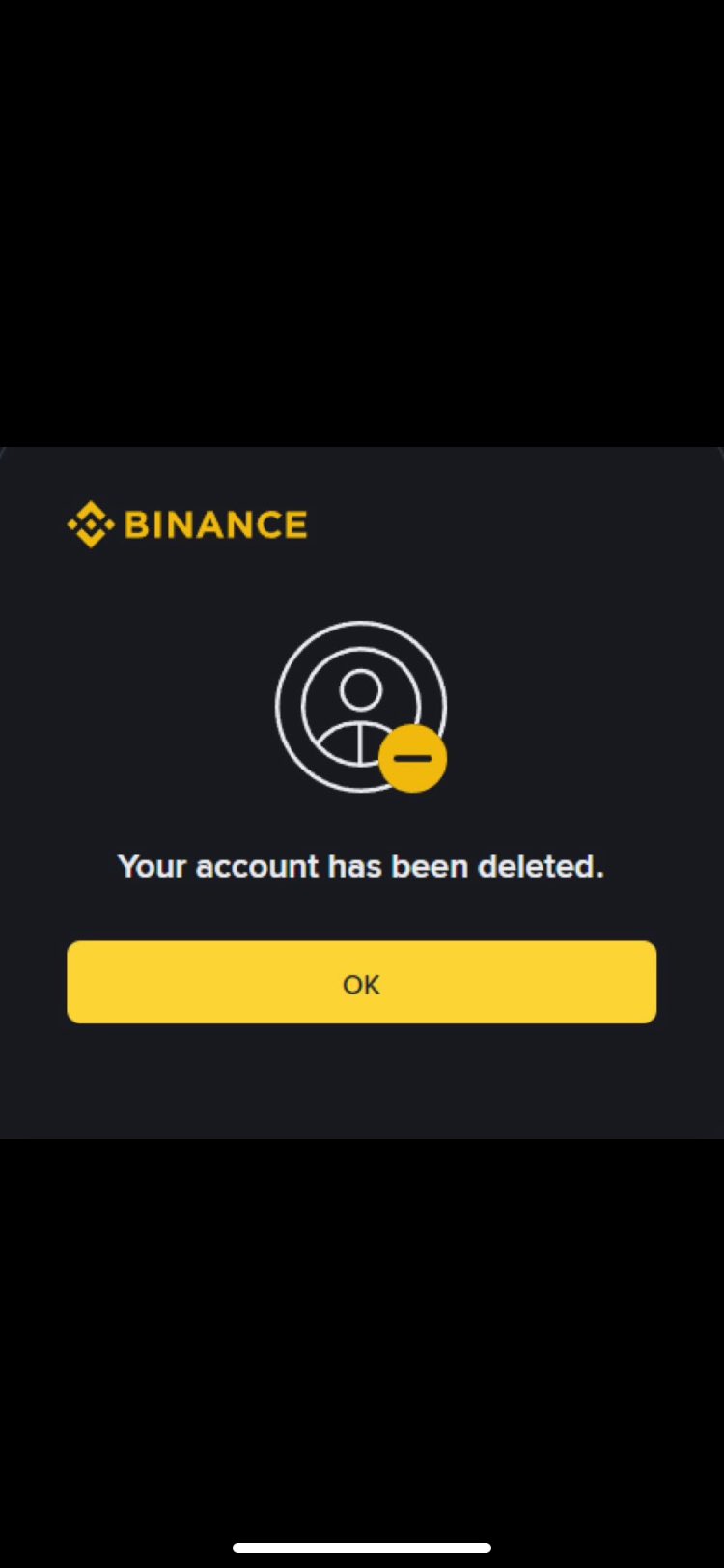Click the yellow minus badge
This screenshot has height=1568, width=724.
412,758
